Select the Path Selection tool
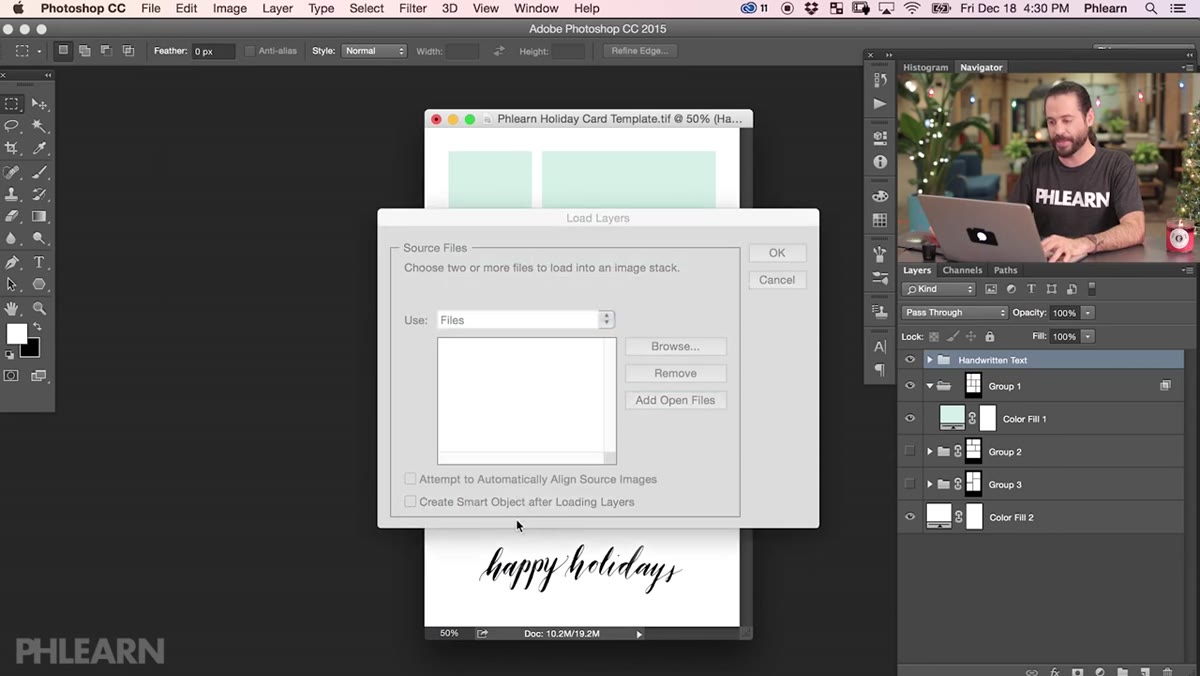The width and height of the screenshot is (1200, 676). [12, 285]
